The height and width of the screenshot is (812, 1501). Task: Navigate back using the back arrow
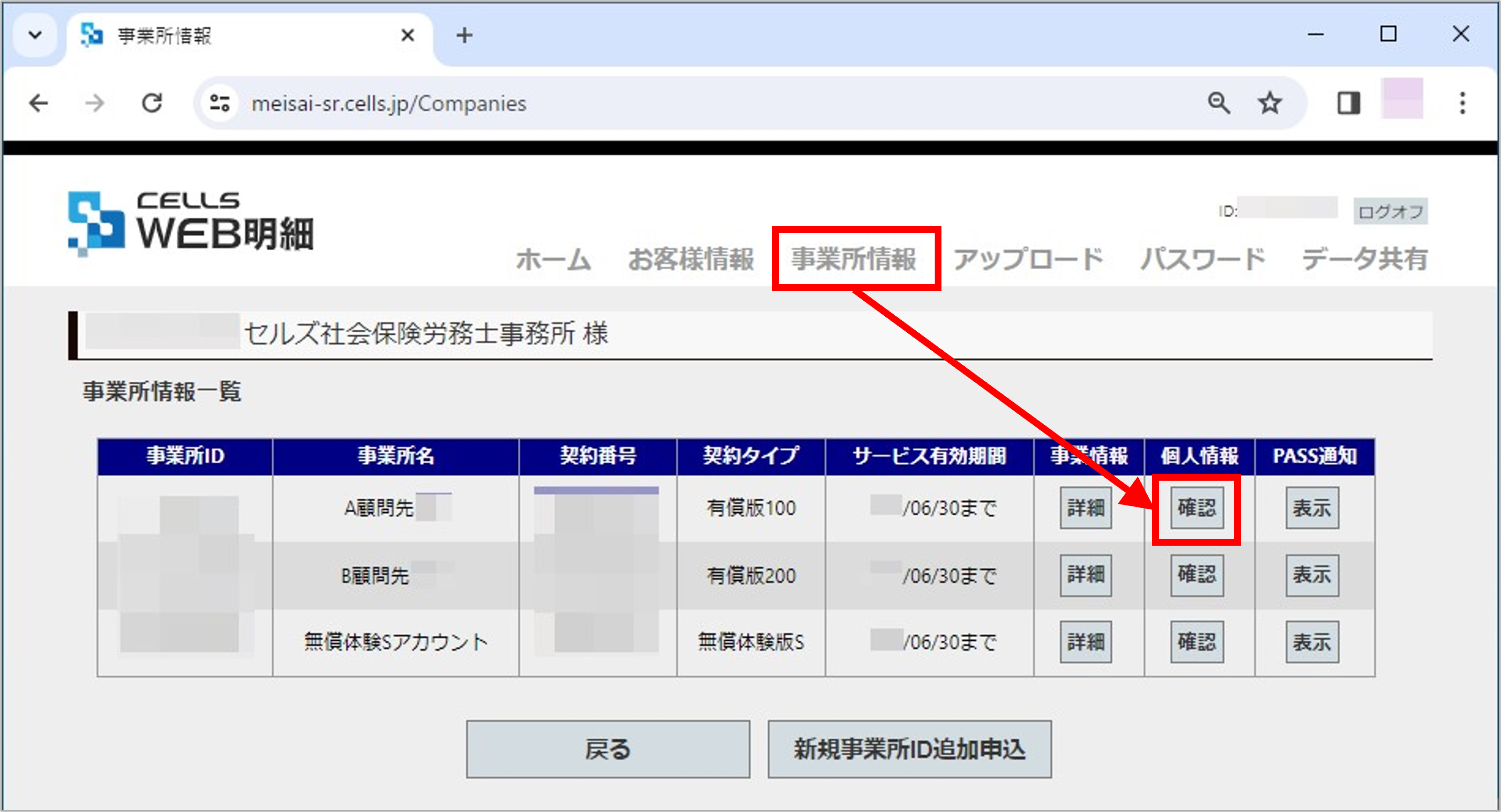coord(38,103)
